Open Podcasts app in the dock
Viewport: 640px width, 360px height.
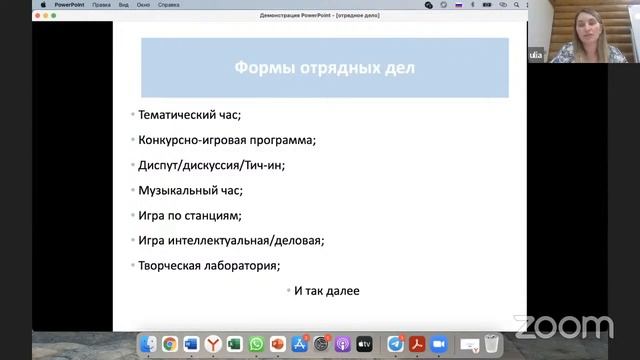342,344
